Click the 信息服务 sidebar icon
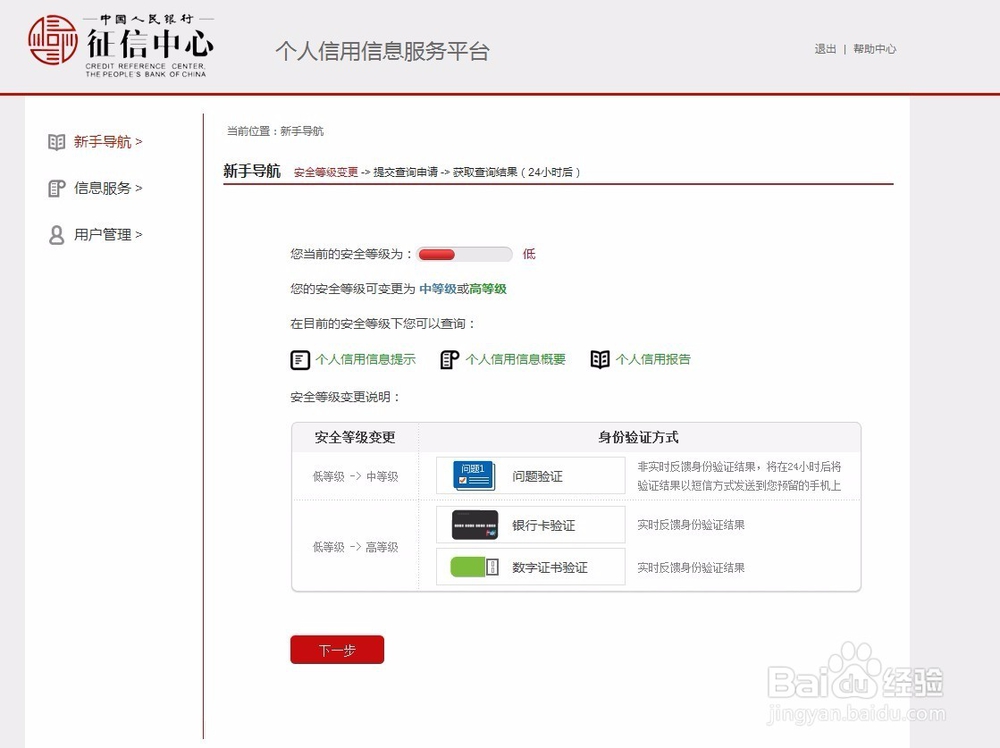The width and height of the screenshot is (1000, 748). pyautogui.click(x=55, y=188)
